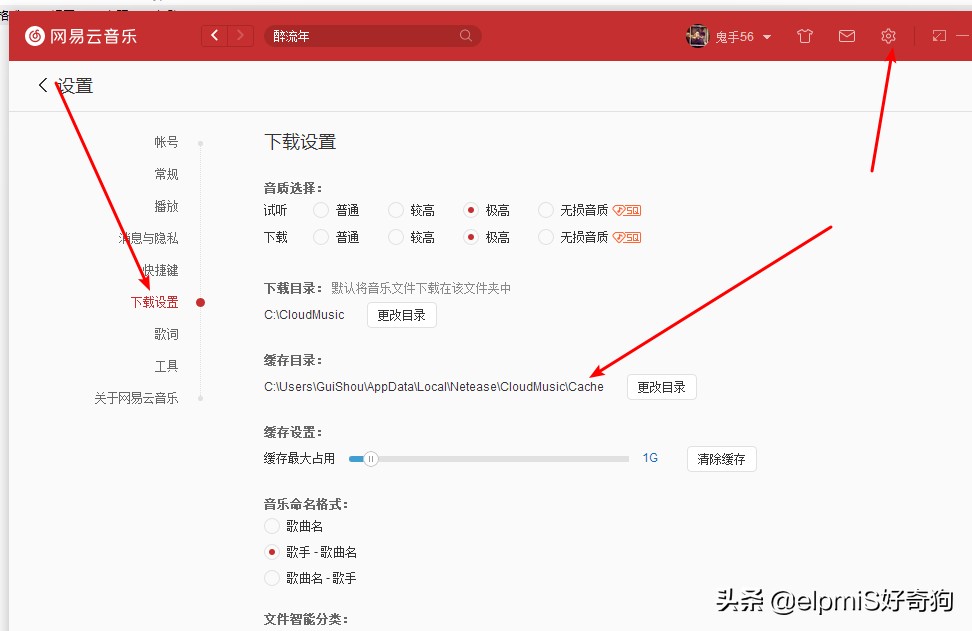Image resolution: width=972 pixels, height=631 pixels.
Task: Click the back chevron beside 设置
Action: pos(41,85)
